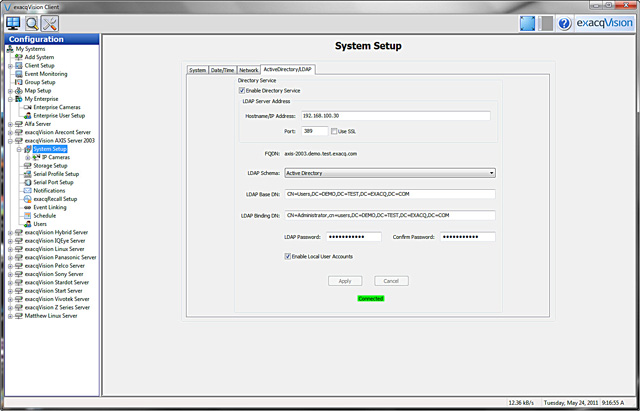Image resolution: width=640 pixels, height=411 pixels.
Task: Switch to the Network tab
Action: pos(249,70)
